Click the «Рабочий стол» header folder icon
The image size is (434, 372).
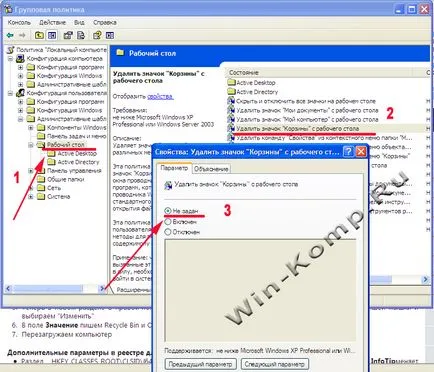click(x=120, y=53)
